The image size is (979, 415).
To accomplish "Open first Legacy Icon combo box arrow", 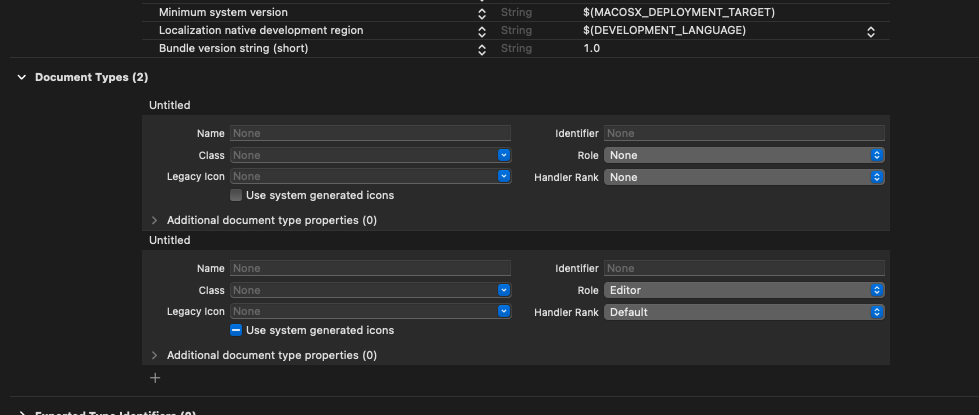I will pyautogui.click(x=504, y=177).
